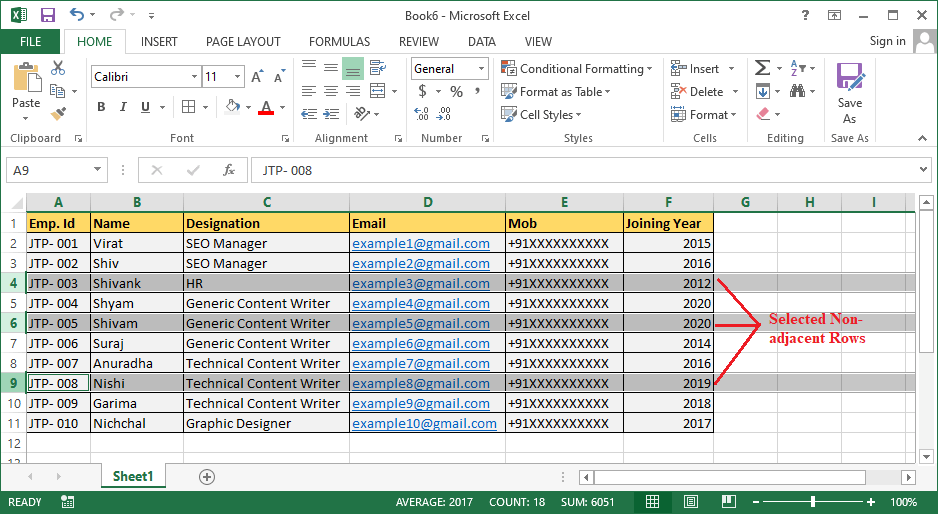
Task: Switch to the REVIEW tab
Action: (x=419, y=41)
